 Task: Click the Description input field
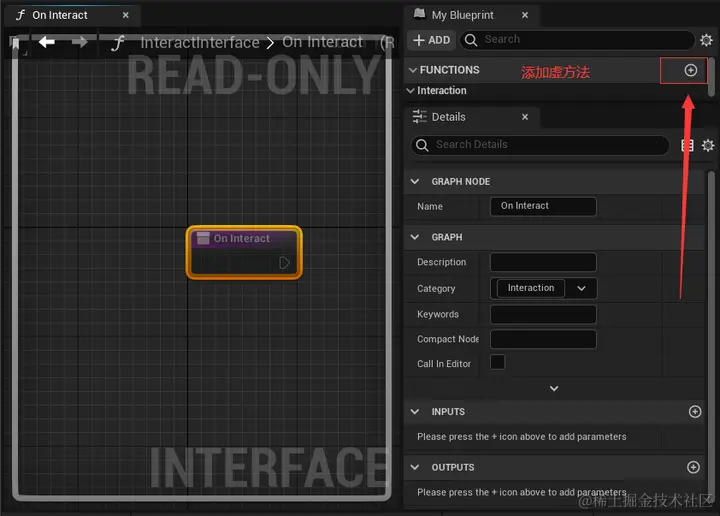pyautogui.click(x=543, y=262)
